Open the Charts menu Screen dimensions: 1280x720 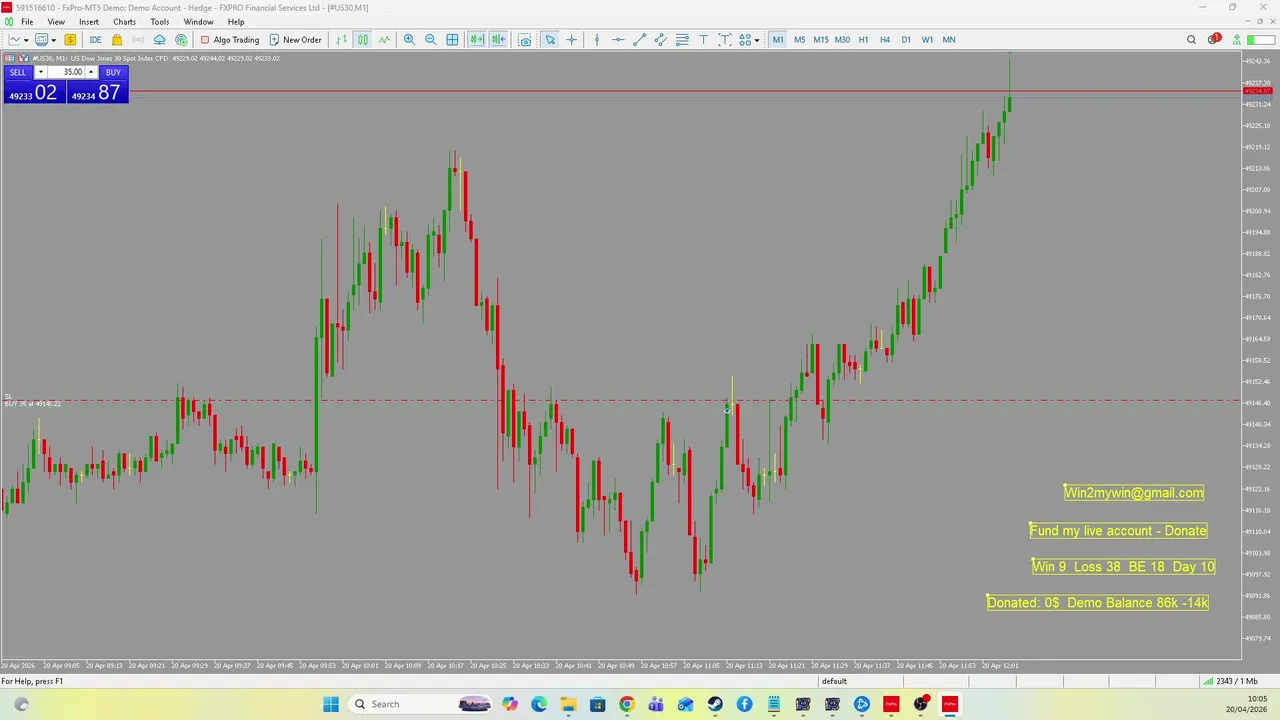pyautogui.click(x=124, y=22)
